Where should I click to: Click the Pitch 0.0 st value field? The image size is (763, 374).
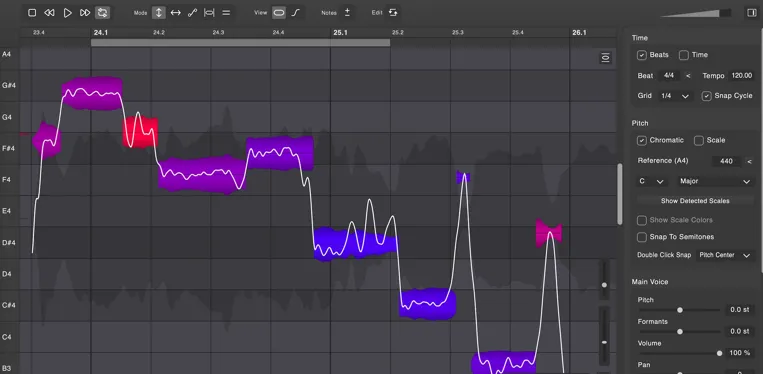(x=740, y=310)
